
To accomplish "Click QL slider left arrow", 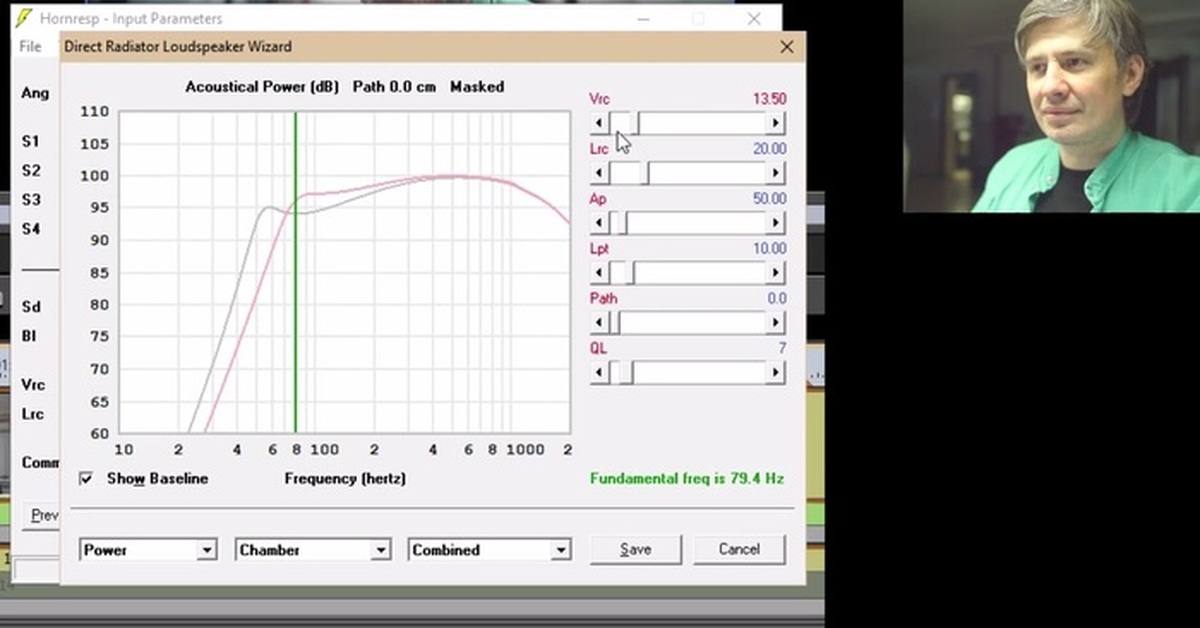I will (x=600, y=373).
